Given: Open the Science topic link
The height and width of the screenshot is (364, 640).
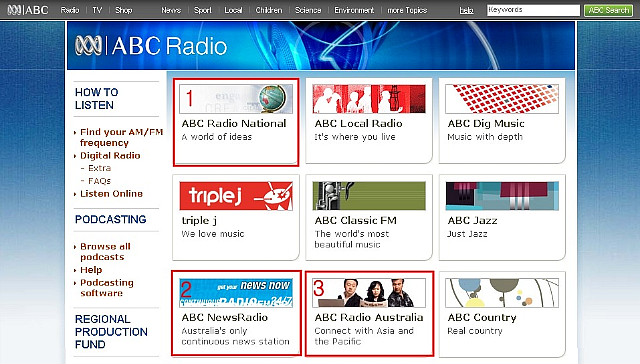Looking at the screenshot, I should [x=308, y=10].
